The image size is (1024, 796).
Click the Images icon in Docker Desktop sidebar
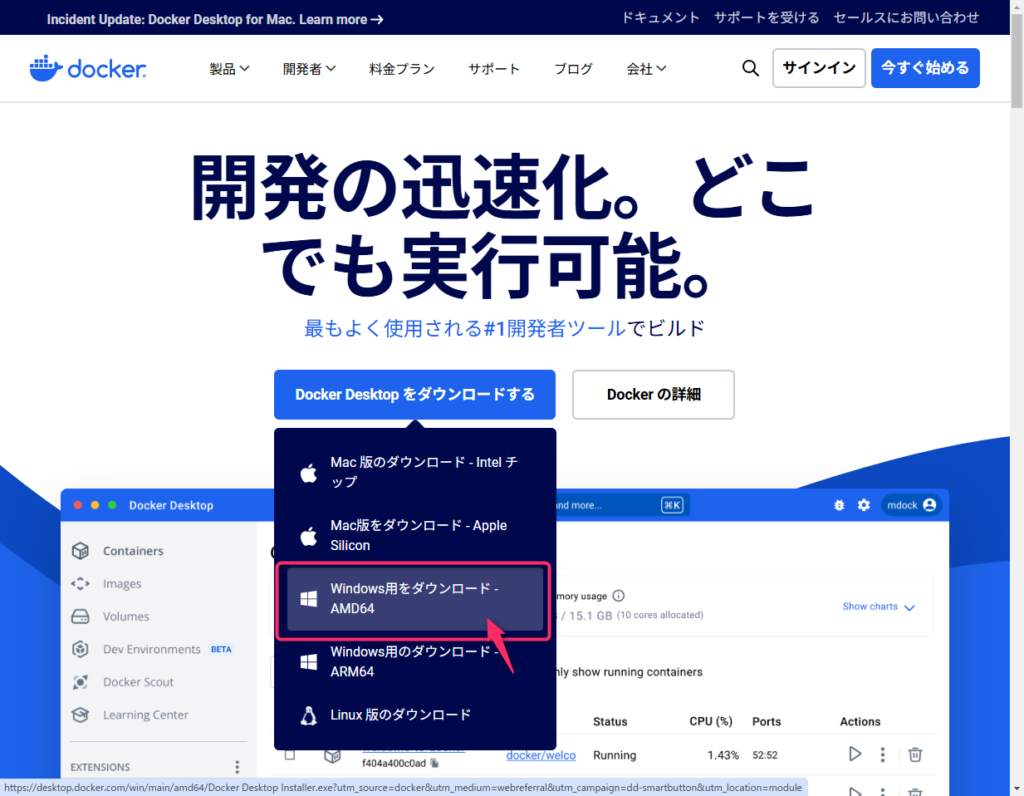[80, 583]
